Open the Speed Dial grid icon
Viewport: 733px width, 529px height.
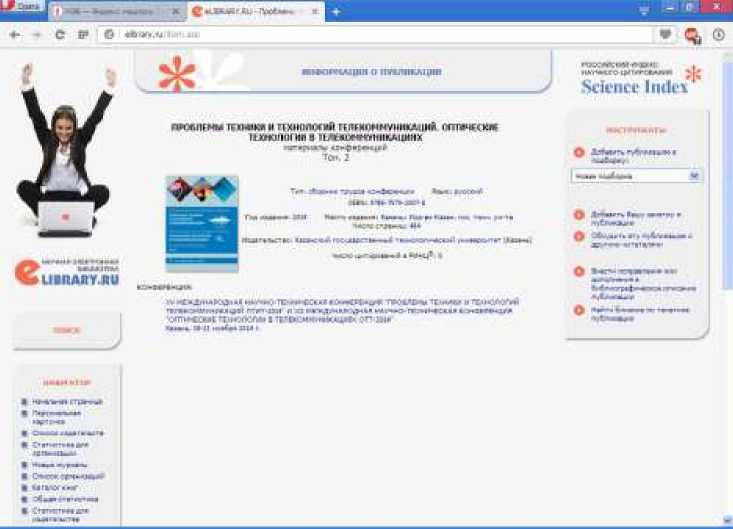[83, 35]
